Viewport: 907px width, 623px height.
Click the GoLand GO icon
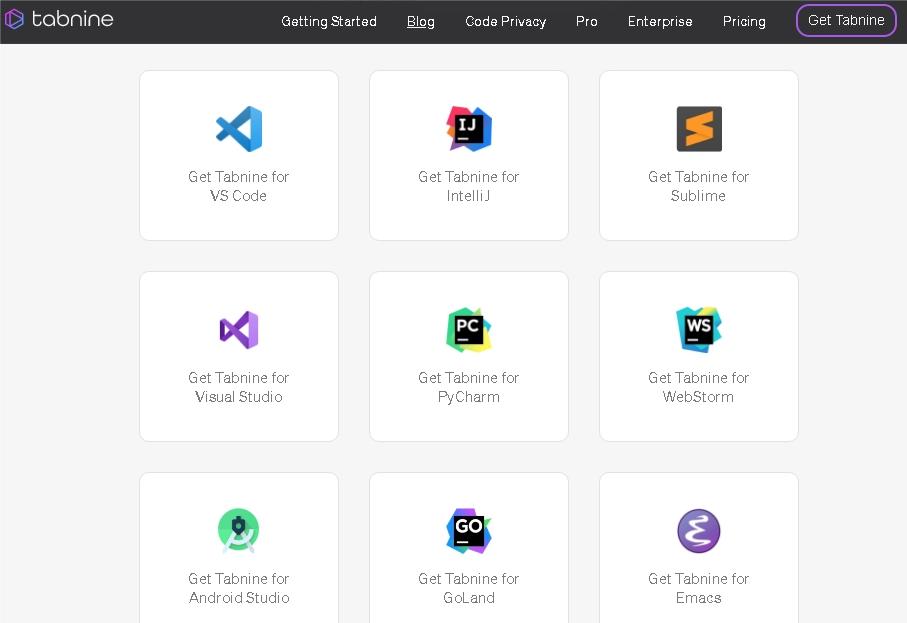coord(469,531)
